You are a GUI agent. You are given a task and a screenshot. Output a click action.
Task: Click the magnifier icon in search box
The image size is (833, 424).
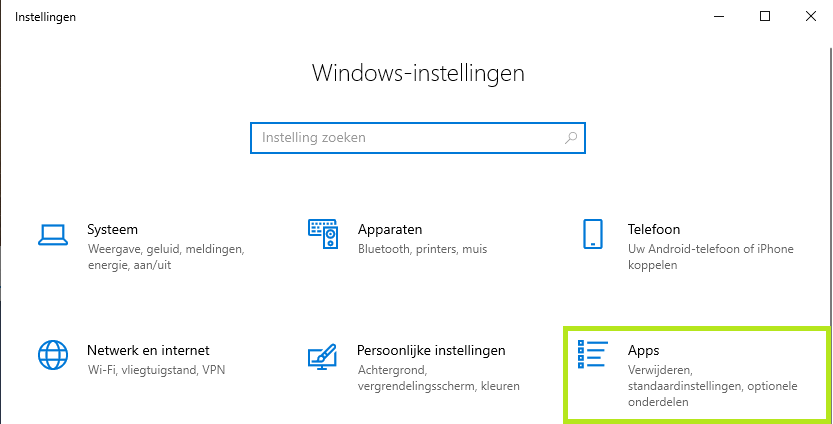(x=571, y=138)
